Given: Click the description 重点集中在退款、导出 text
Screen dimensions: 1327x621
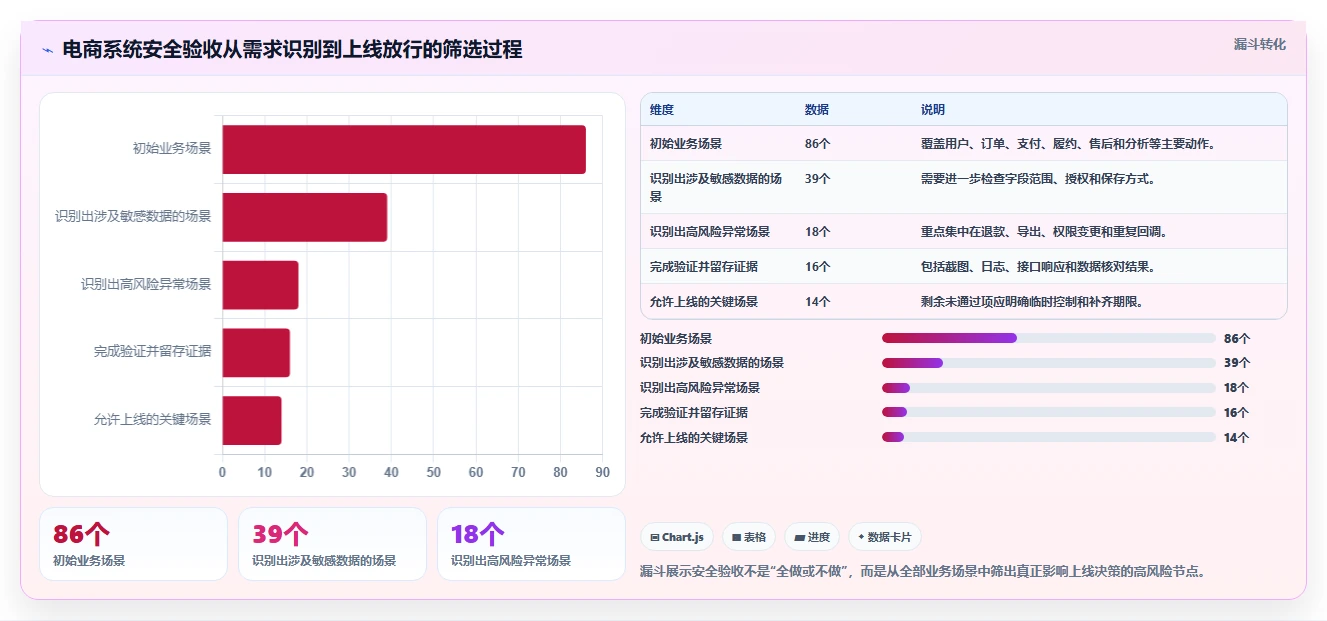Looking at the screenshot, I should pos(1044,232).
